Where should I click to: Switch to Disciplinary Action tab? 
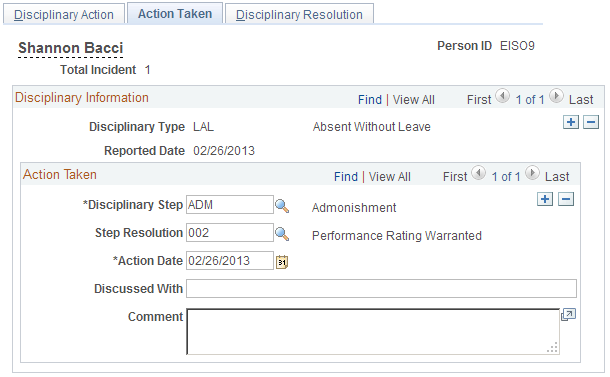coord(64,14)
